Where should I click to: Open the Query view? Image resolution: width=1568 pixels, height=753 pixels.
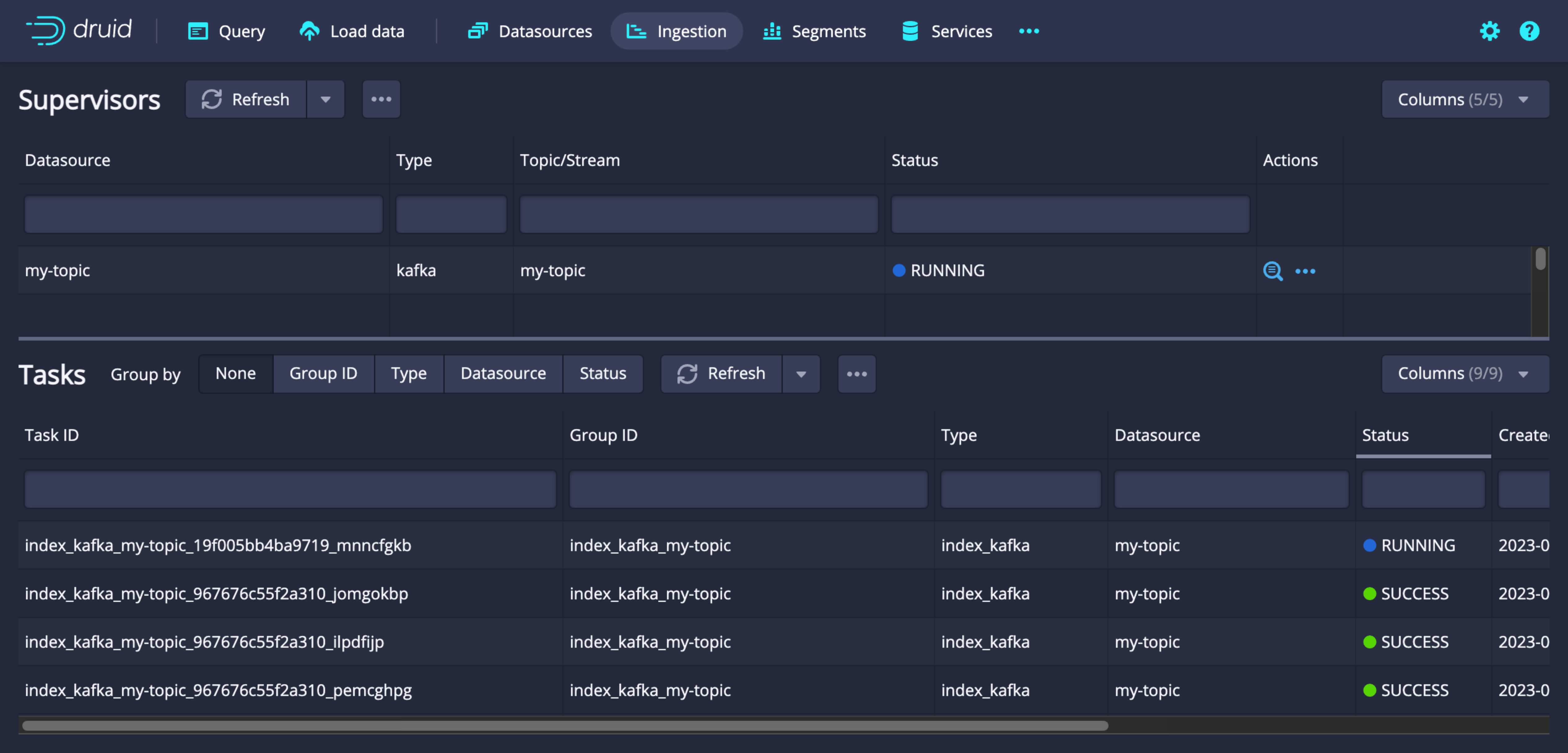tap(226, 31)
